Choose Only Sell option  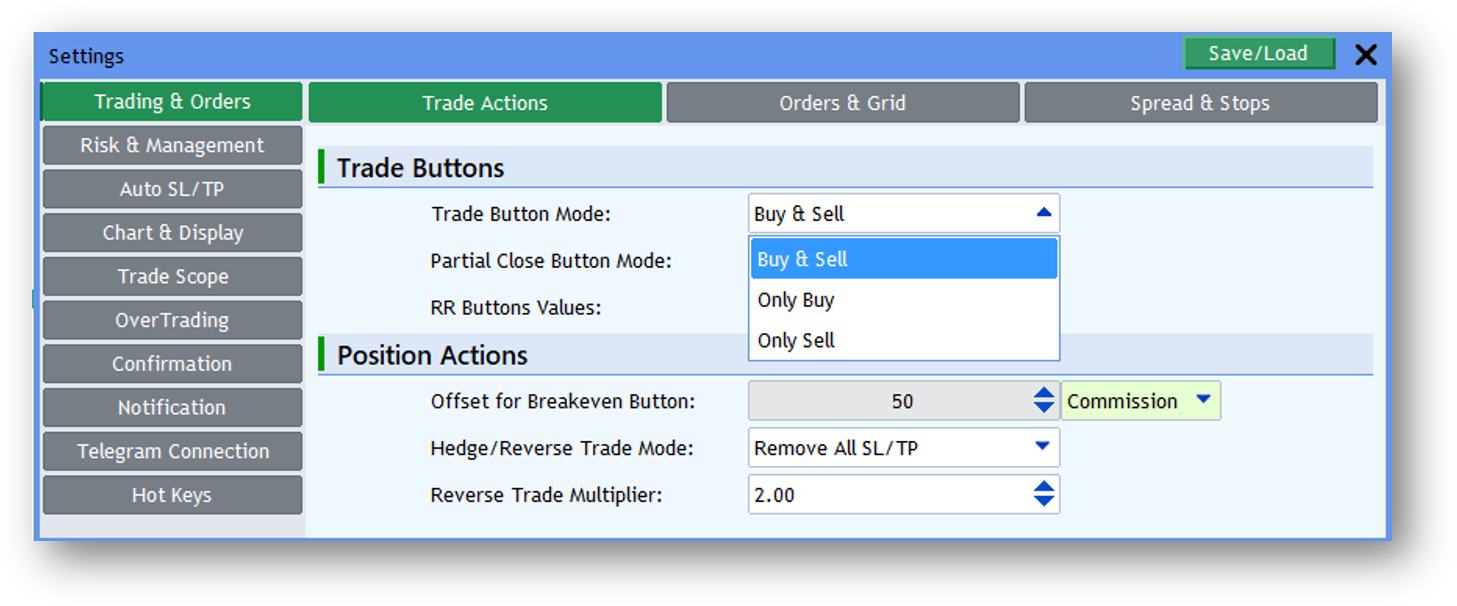click(x=904, y=340)
